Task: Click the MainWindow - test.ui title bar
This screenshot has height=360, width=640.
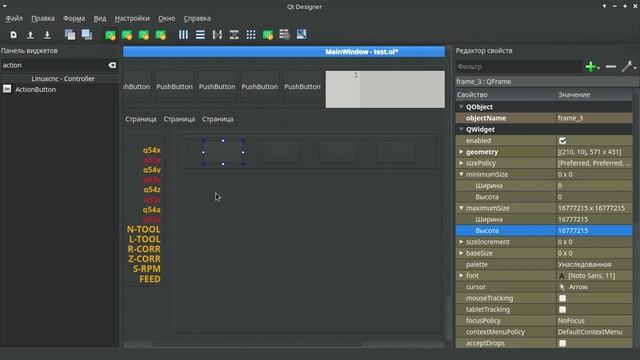Action: pyautogui.click(x=284, y=52)
